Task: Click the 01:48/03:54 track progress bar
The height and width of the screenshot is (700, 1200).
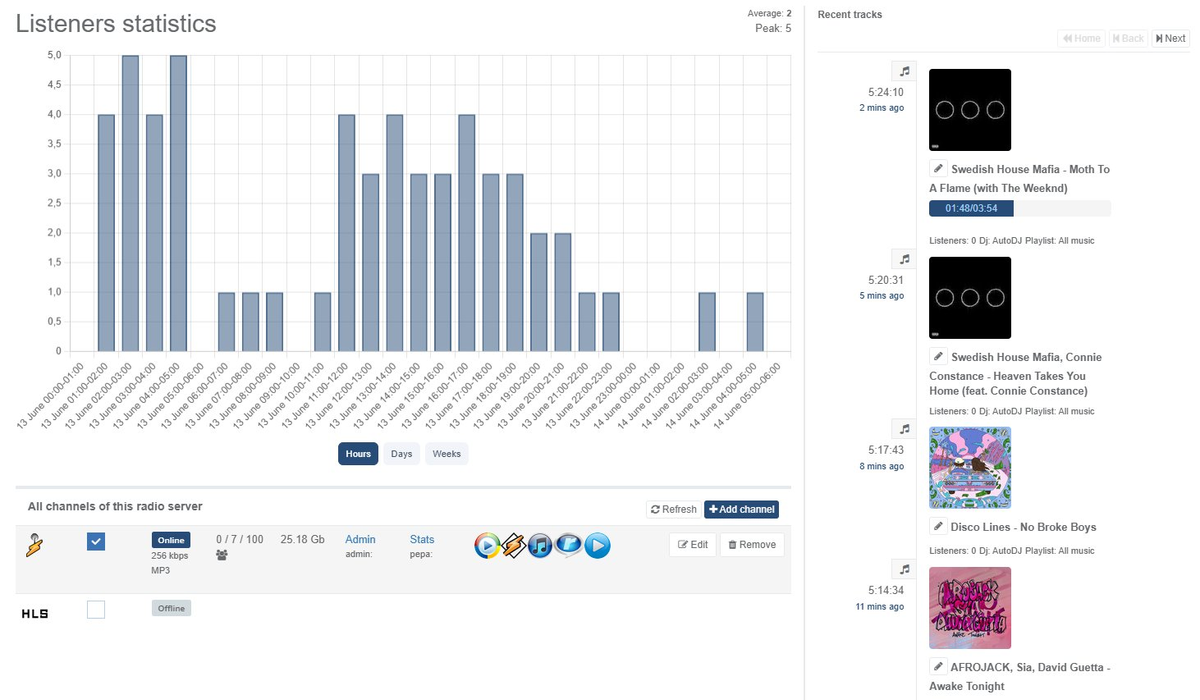Action: (1020, 208)
